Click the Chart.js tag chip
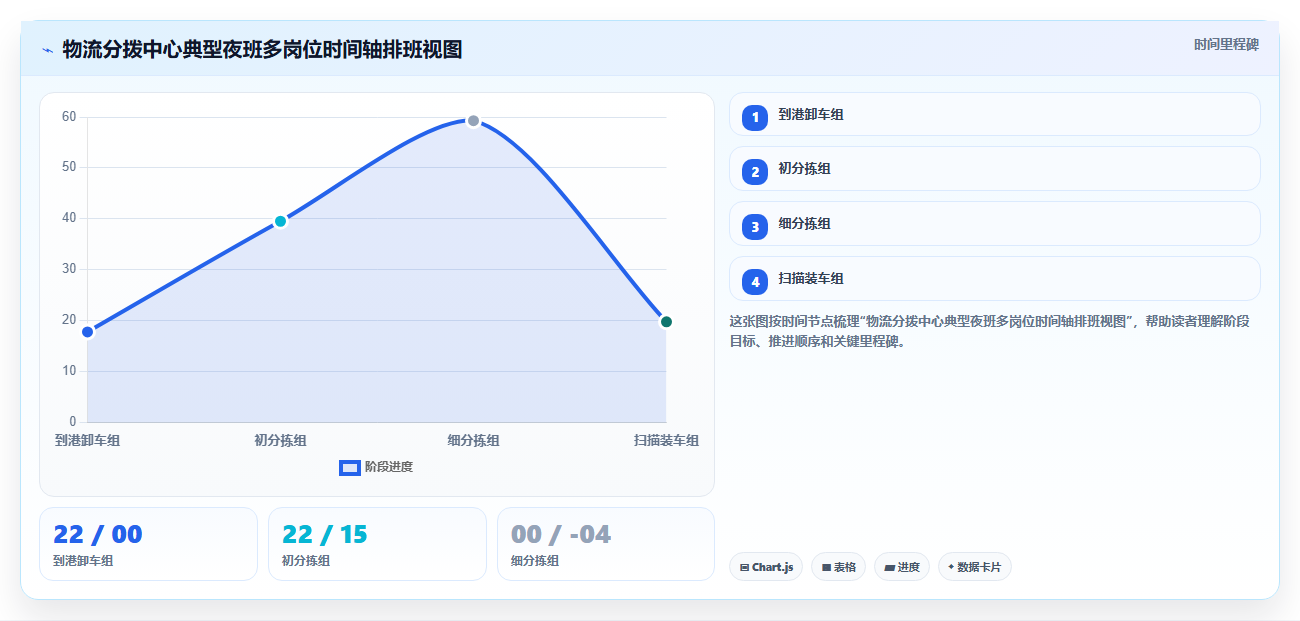Screen dimensions: 1300x621 [x=766, y=567]
